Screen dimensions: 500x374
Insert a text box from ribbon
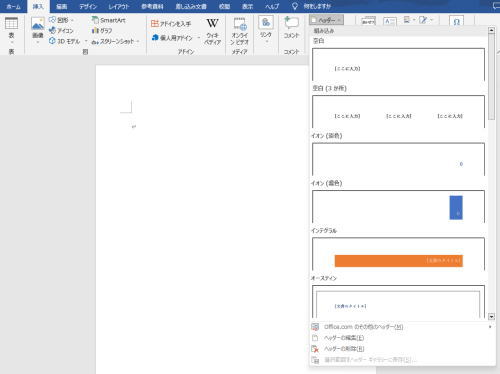tap(389, 21)
